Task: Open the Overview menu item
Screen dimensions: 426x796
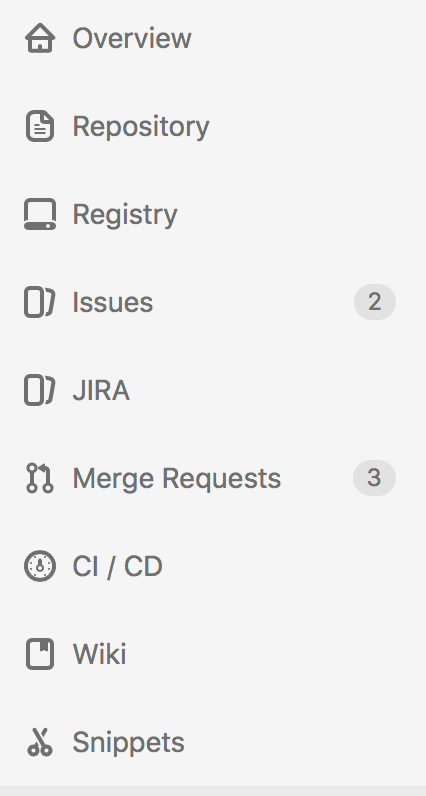Action: coord(132,39)
